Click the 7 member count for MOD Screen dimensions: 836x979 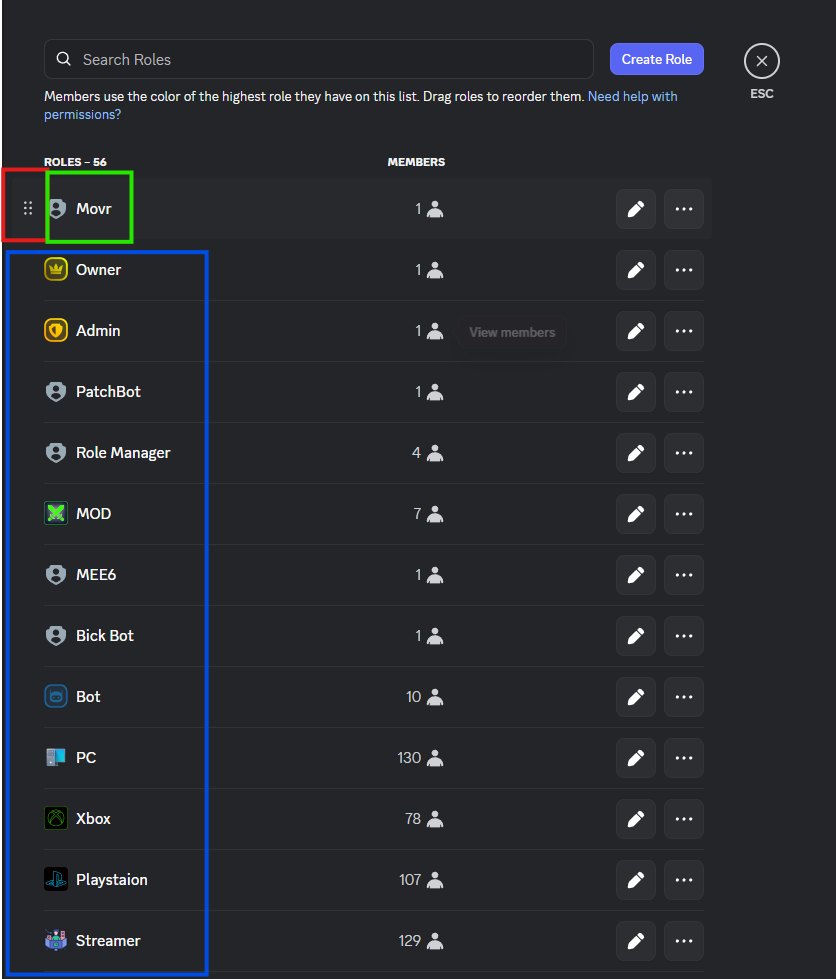coord(428,514)
